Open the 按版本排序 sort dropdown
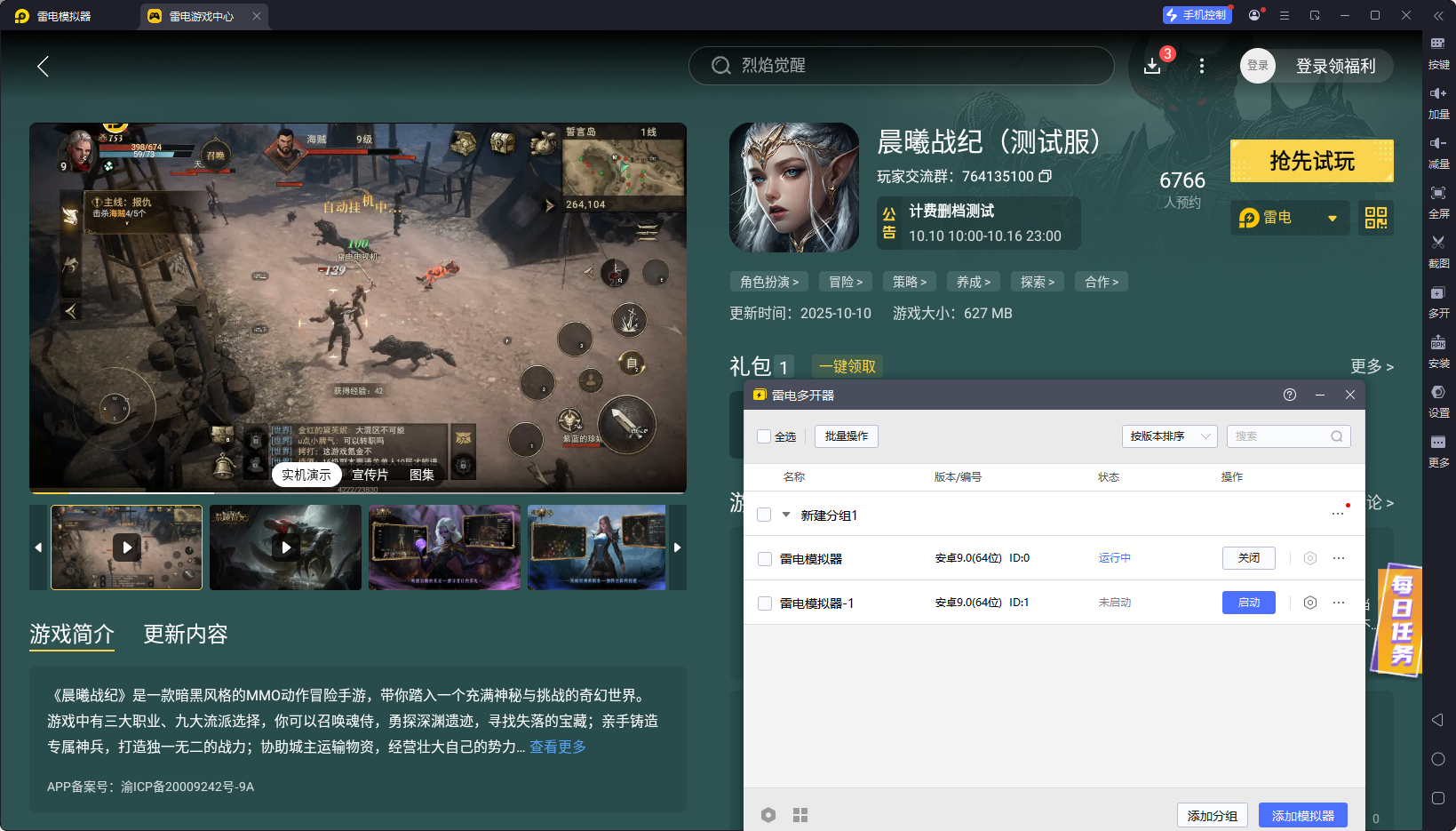 [1169, 436]
